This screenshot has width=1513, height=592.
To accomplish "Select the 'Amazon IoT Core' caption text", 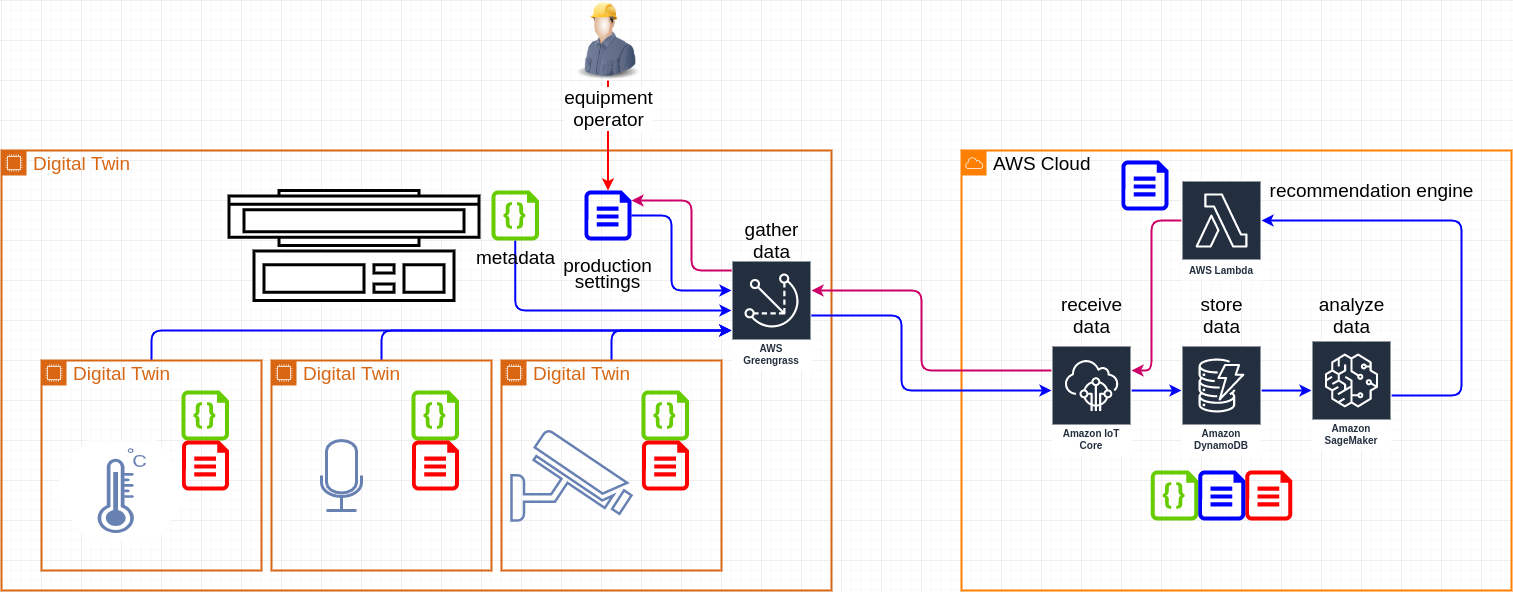I will 1091,439.
